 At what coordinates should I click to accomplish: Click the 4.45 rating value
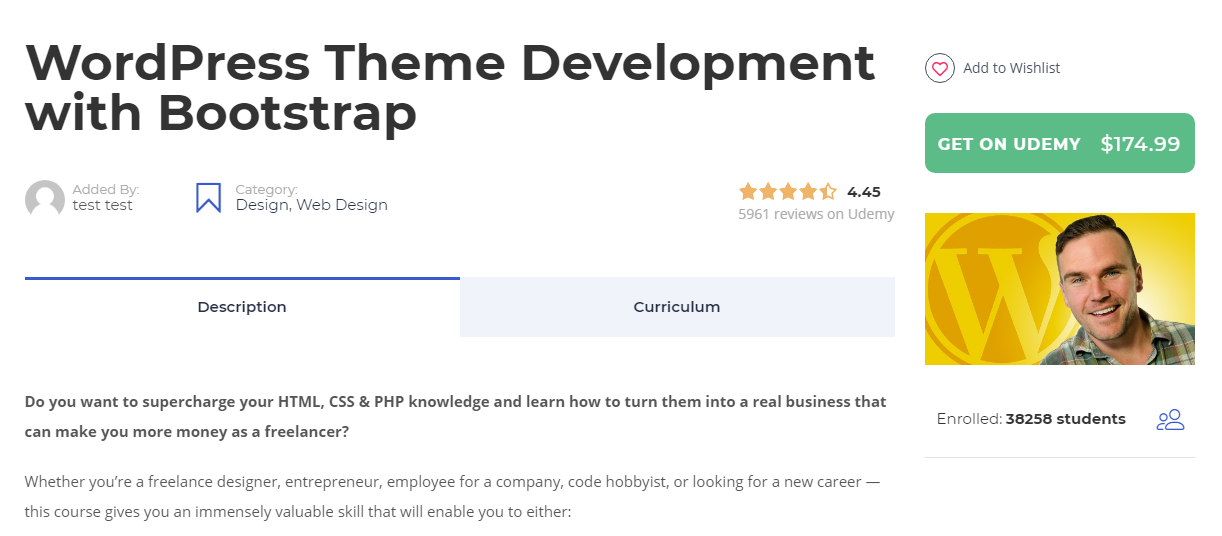[864, 192]
